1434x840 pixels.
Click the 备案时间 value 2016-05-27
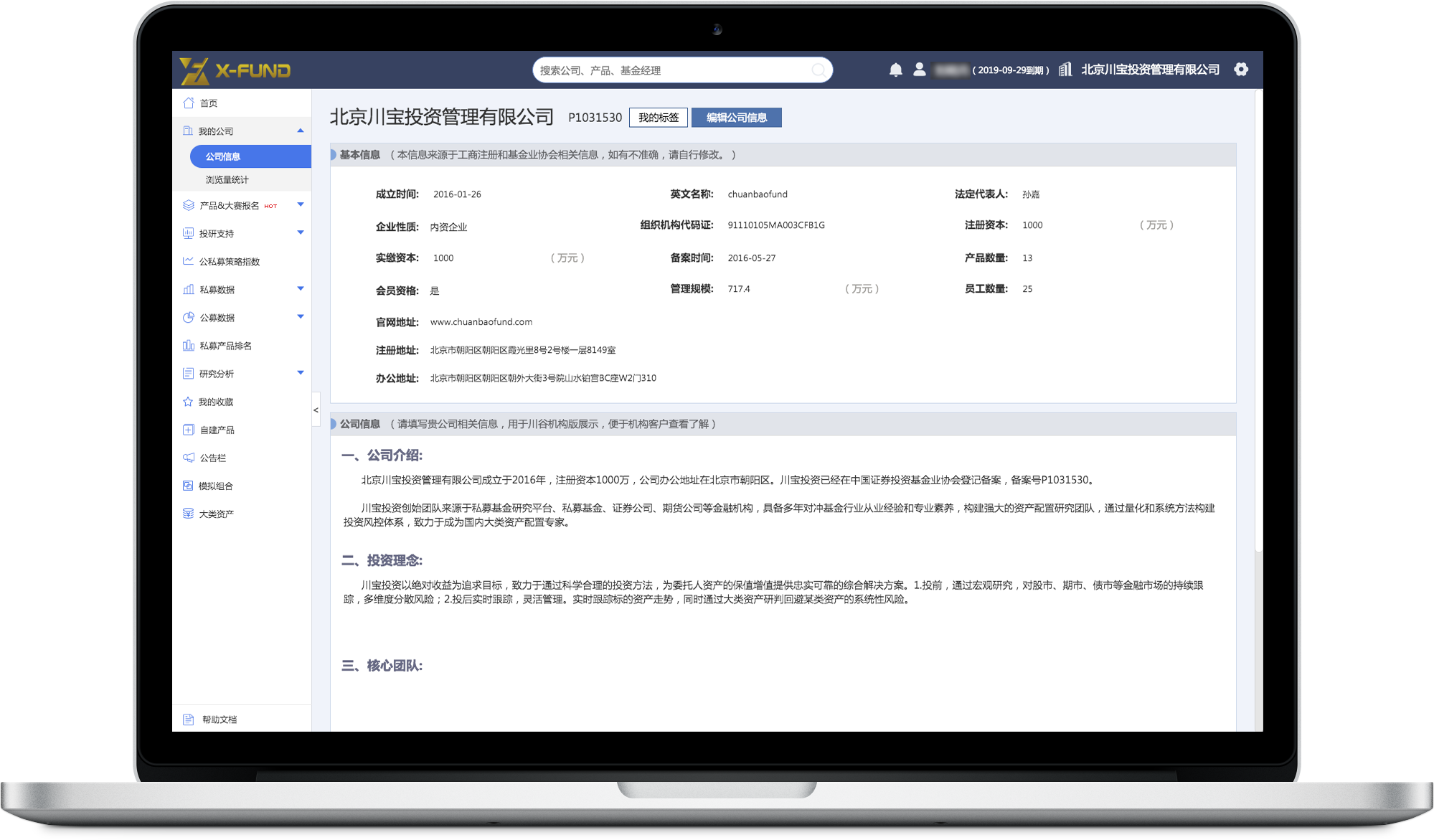(x=752, y=258)
